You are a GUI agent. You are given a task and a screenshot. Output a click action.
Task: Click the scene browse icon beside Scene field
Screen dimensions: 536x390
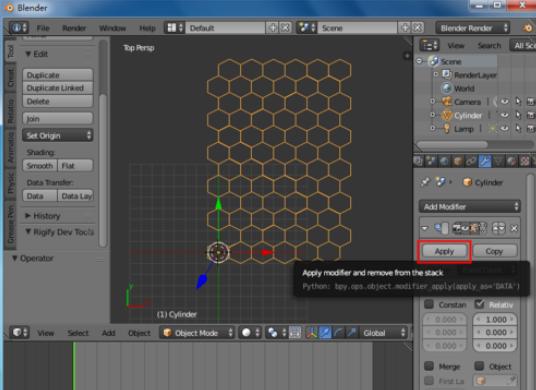point(307,28)
